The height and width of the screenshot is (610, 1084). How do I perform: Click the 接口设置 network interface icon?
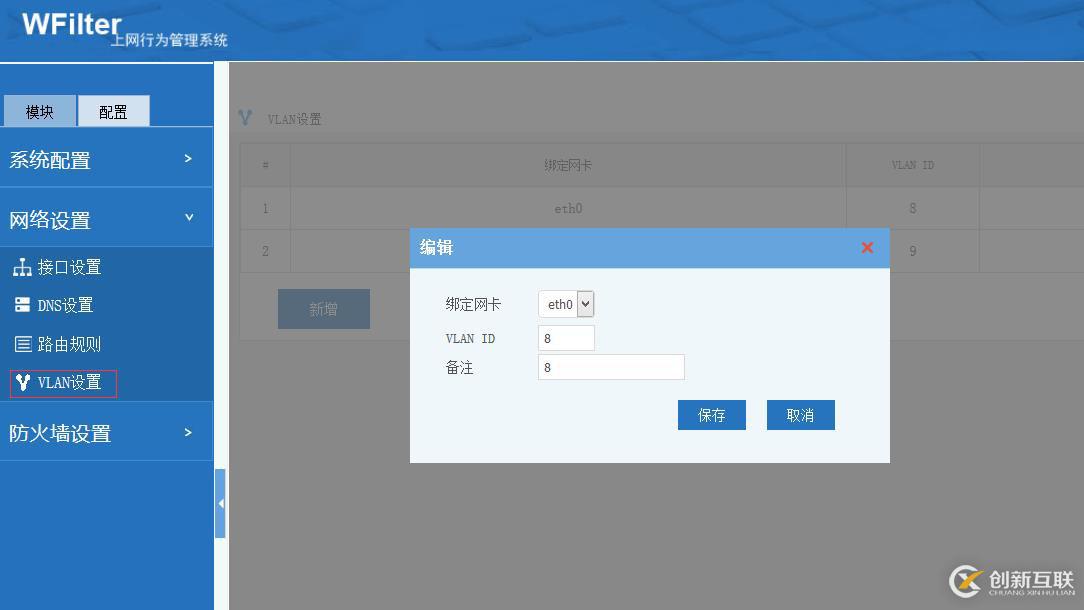click(x=22, y=267)
